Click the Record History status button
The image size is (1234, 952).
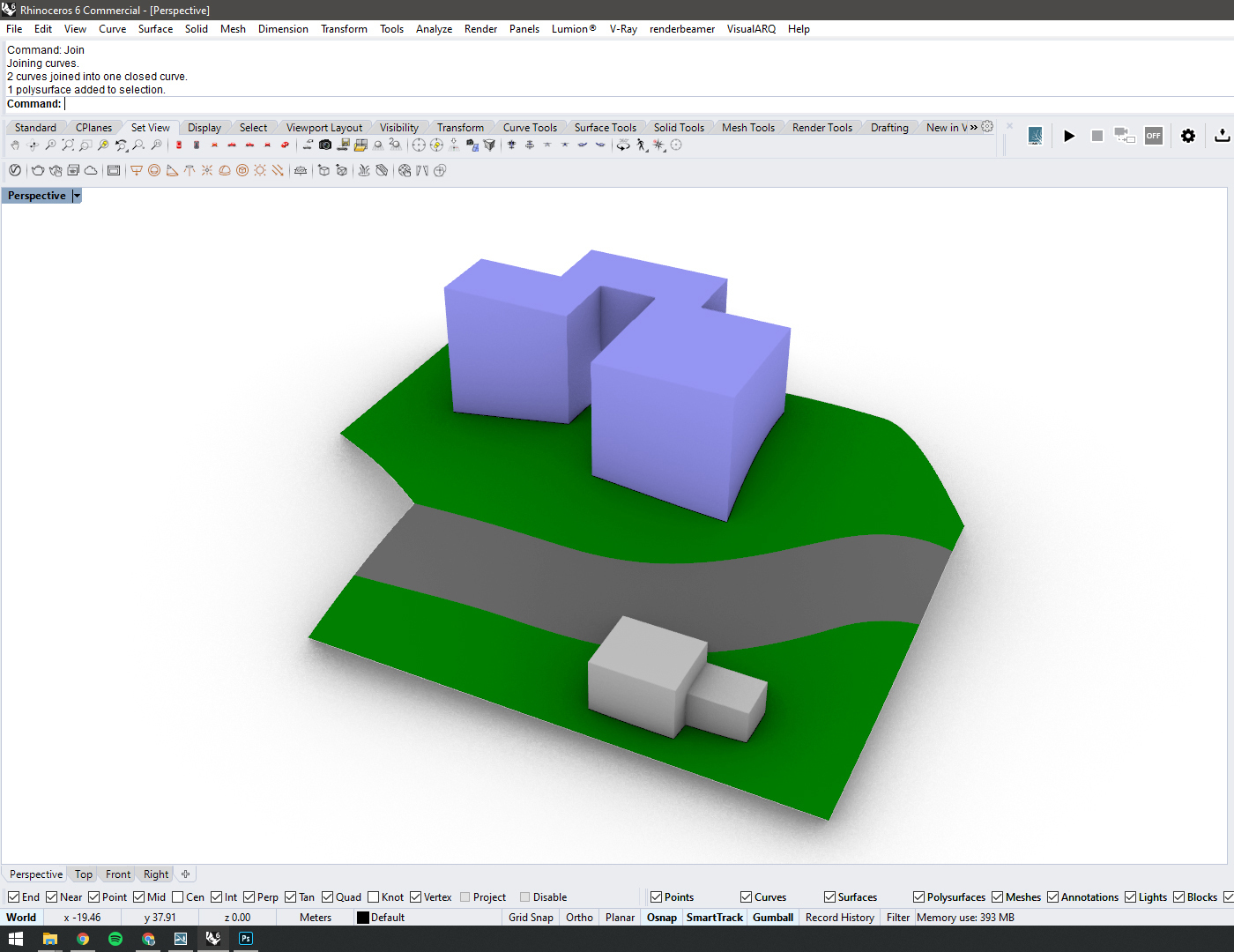pos(839,918)
